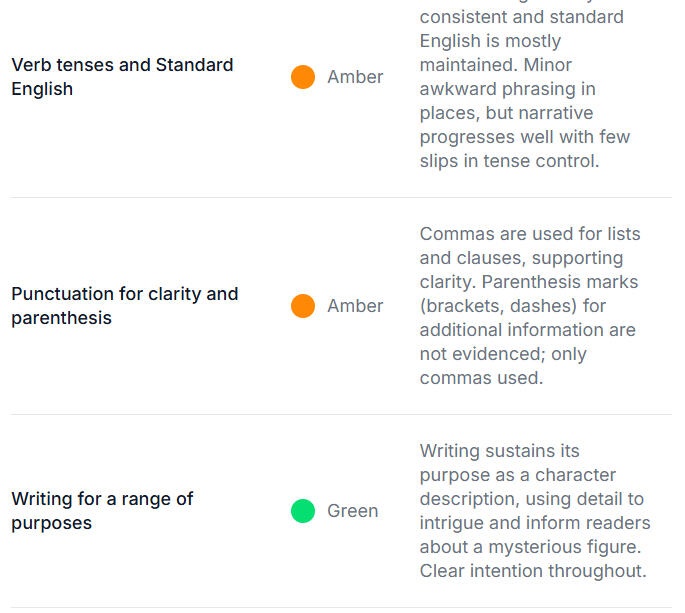Click the 'slips in tense control' text
The height and width of the screenshot is (613, 685).
[x=509, y=161]
